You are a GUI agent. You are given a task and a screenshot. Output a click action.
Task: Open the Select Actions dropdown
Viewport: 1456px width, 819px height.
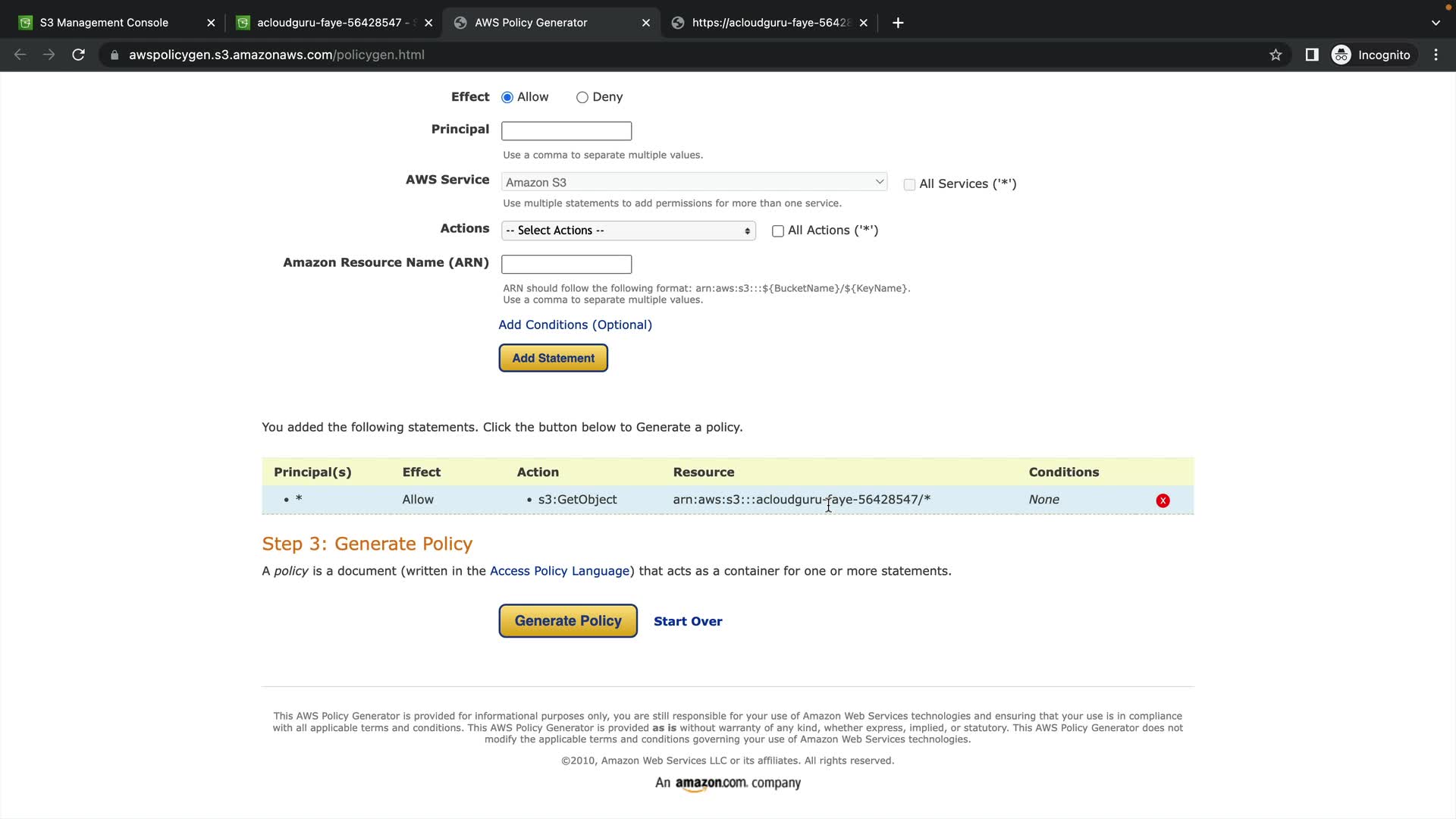(x=628, y=231)
